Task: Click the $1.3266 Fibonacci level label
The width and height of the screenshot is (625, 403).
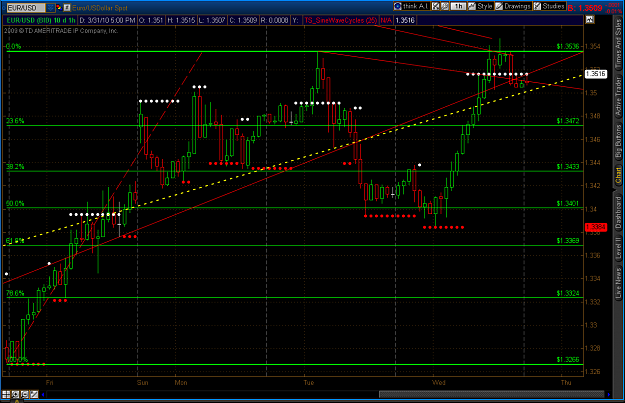Action: (568, 359)
